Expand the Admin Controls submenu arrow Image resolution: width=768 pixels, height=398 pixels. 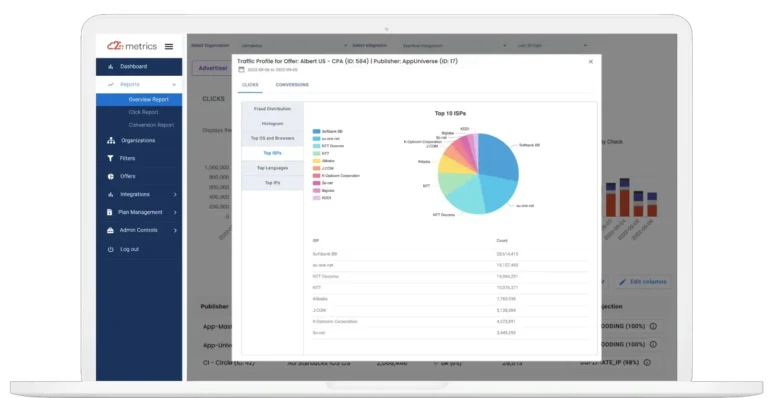175,230
